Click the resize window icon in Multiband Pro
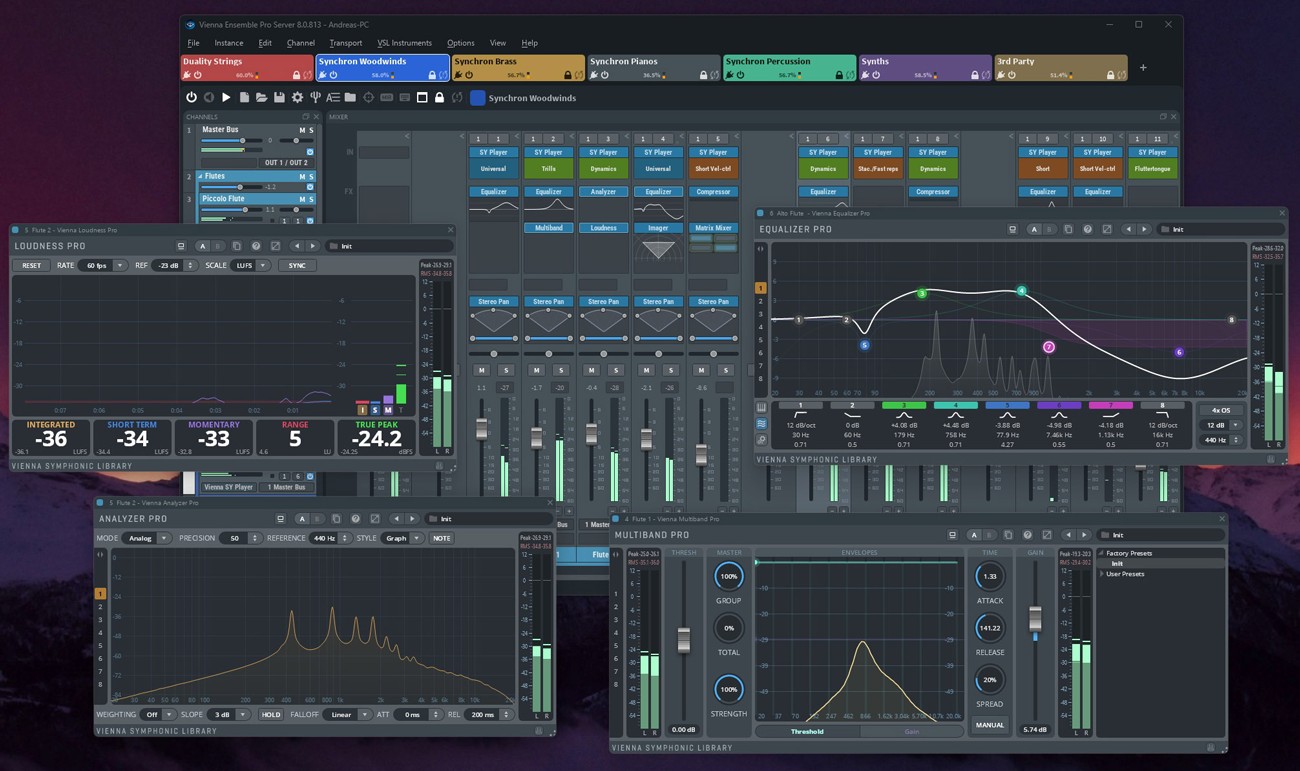Image resolution: width=1300 pixels, height=771 pixels. click(x=1047, y=535)
